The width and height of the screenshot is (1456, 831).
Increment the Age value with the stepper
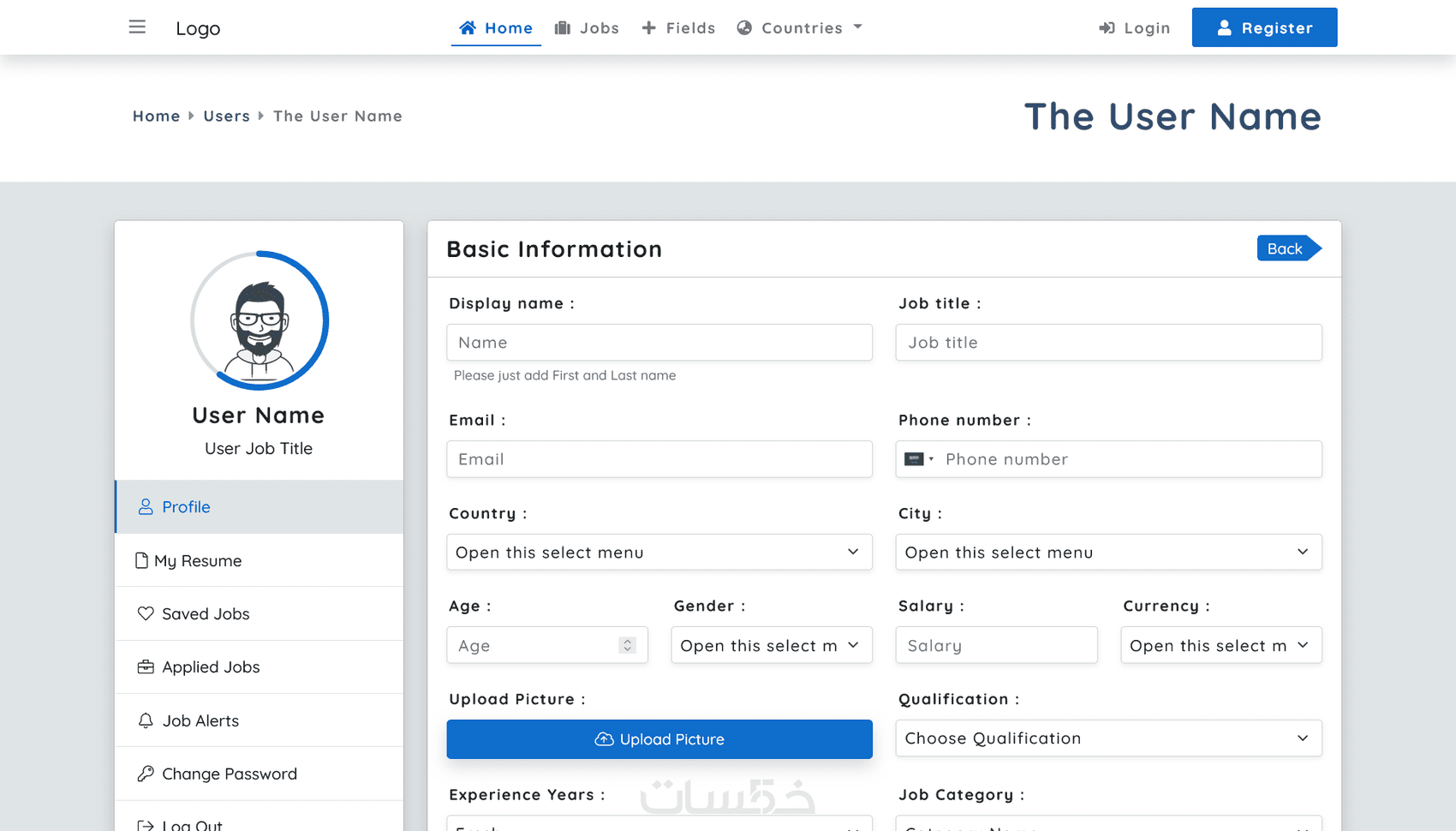tap(628, 641)
